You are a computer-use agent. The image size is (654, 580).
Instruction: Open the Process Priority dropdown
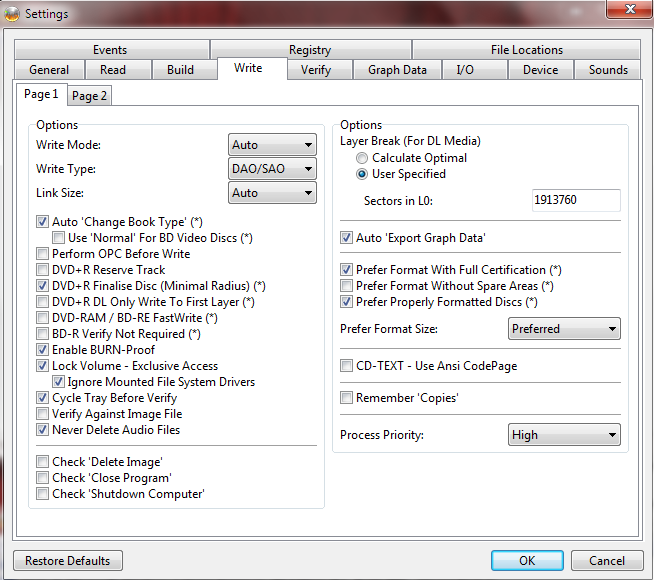[564, 435]
